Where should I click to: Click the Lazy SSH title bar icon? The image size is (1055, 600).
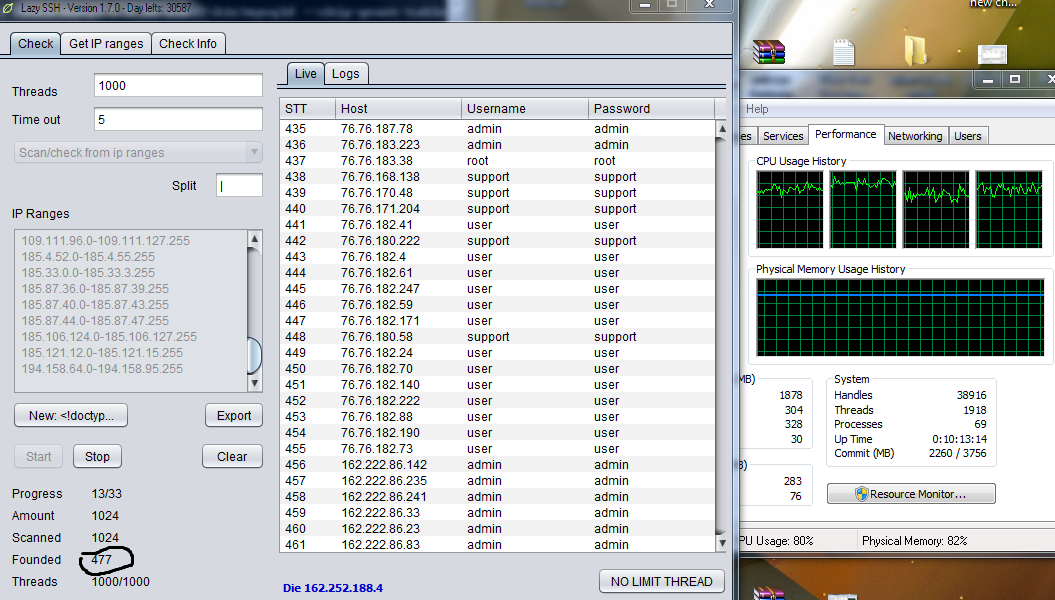tap(8, 8)
